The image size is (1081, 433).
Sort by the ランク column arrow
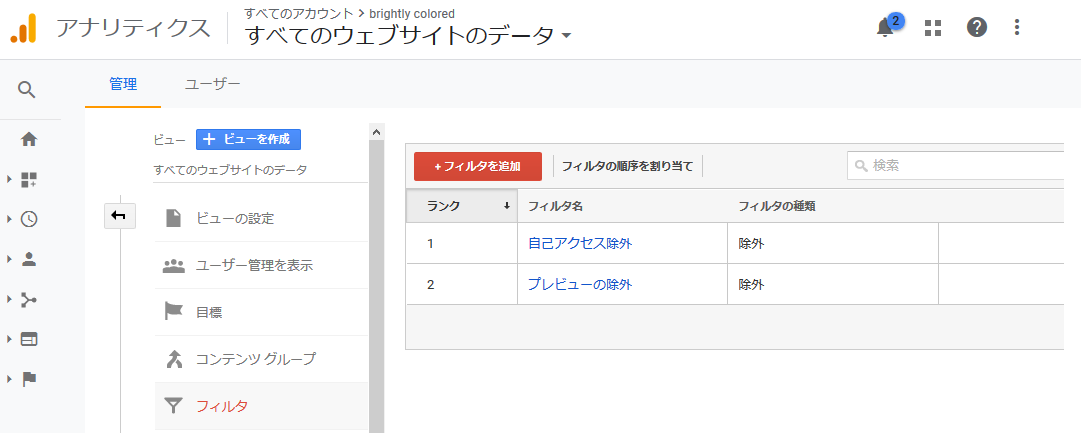(507, 205)
